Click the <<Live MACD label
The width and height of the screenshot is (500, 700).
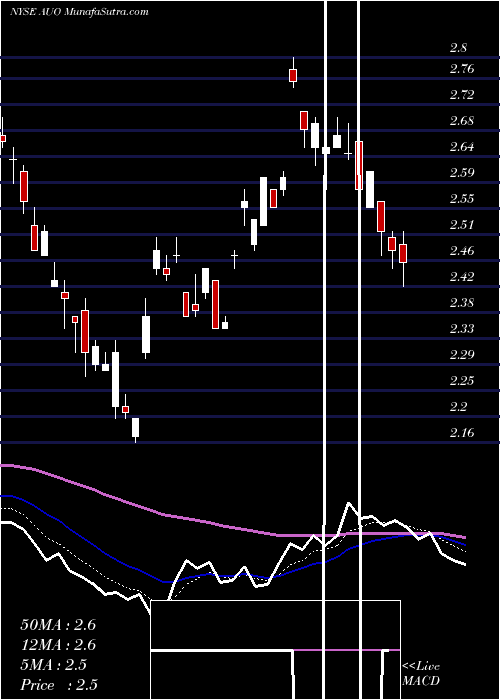(x=421, y=673)
